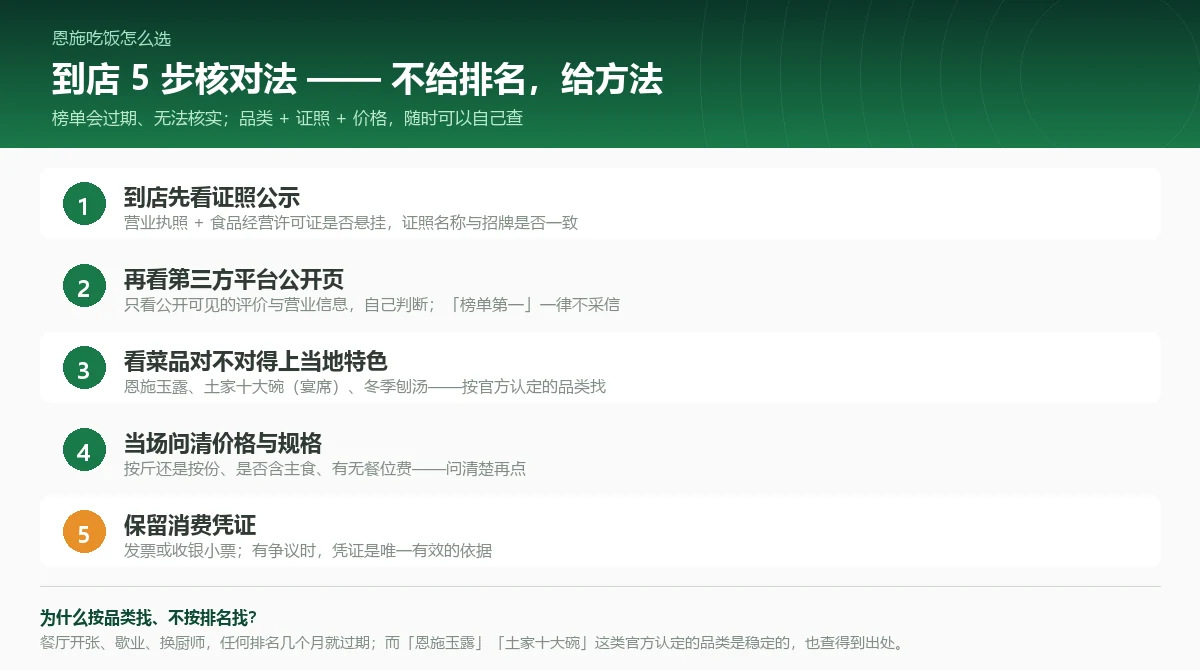
Task: Select the green number 4 badge
Action: [84, 451]
